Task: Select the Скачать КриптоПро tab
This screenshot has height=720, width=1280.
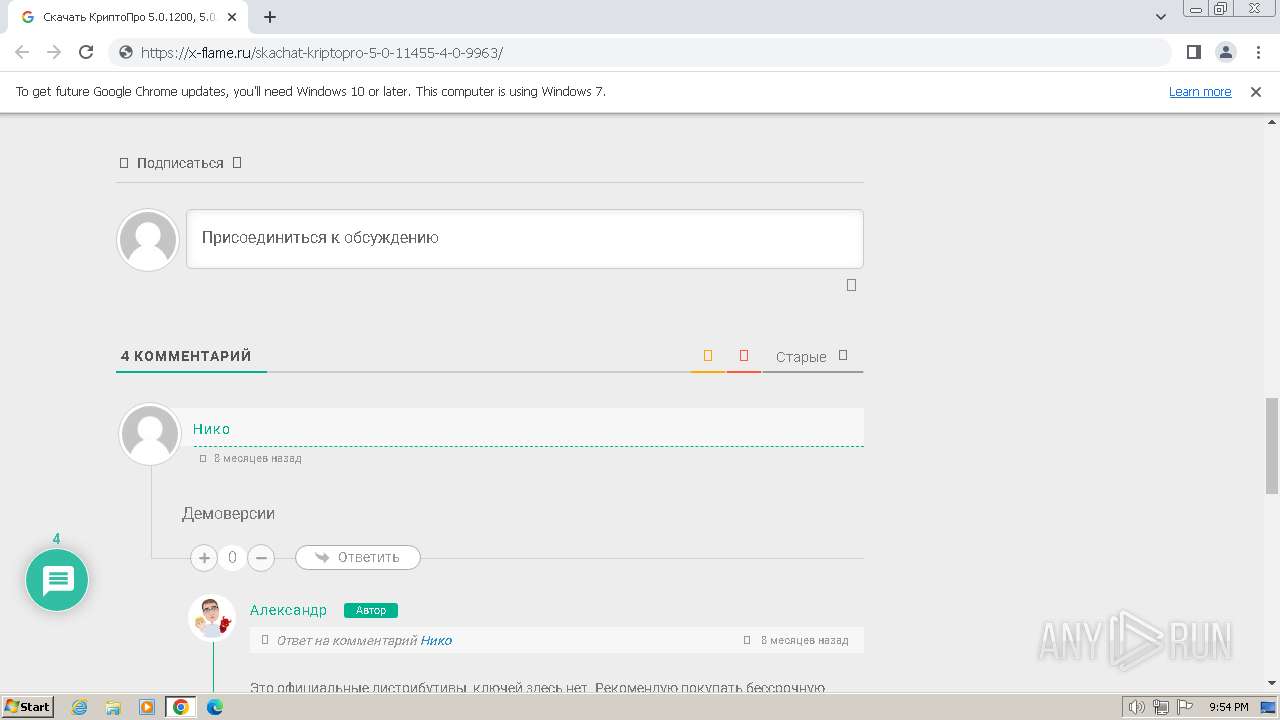Action: [x=130, y=17]
